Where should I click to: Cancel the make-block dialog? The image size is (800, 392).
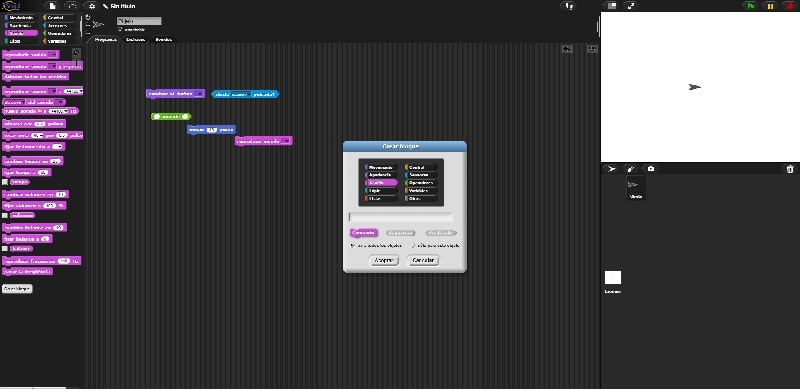(423, 260)
